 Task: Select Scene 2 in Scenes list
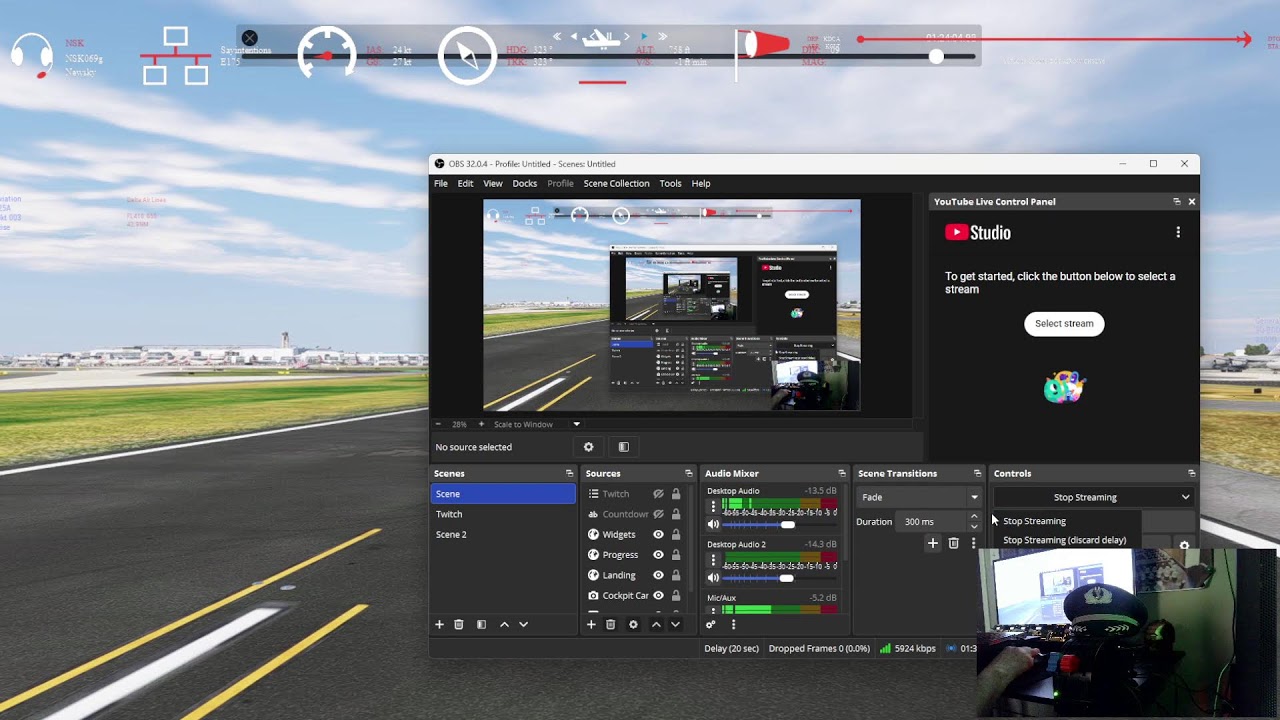tap(503, 535)
